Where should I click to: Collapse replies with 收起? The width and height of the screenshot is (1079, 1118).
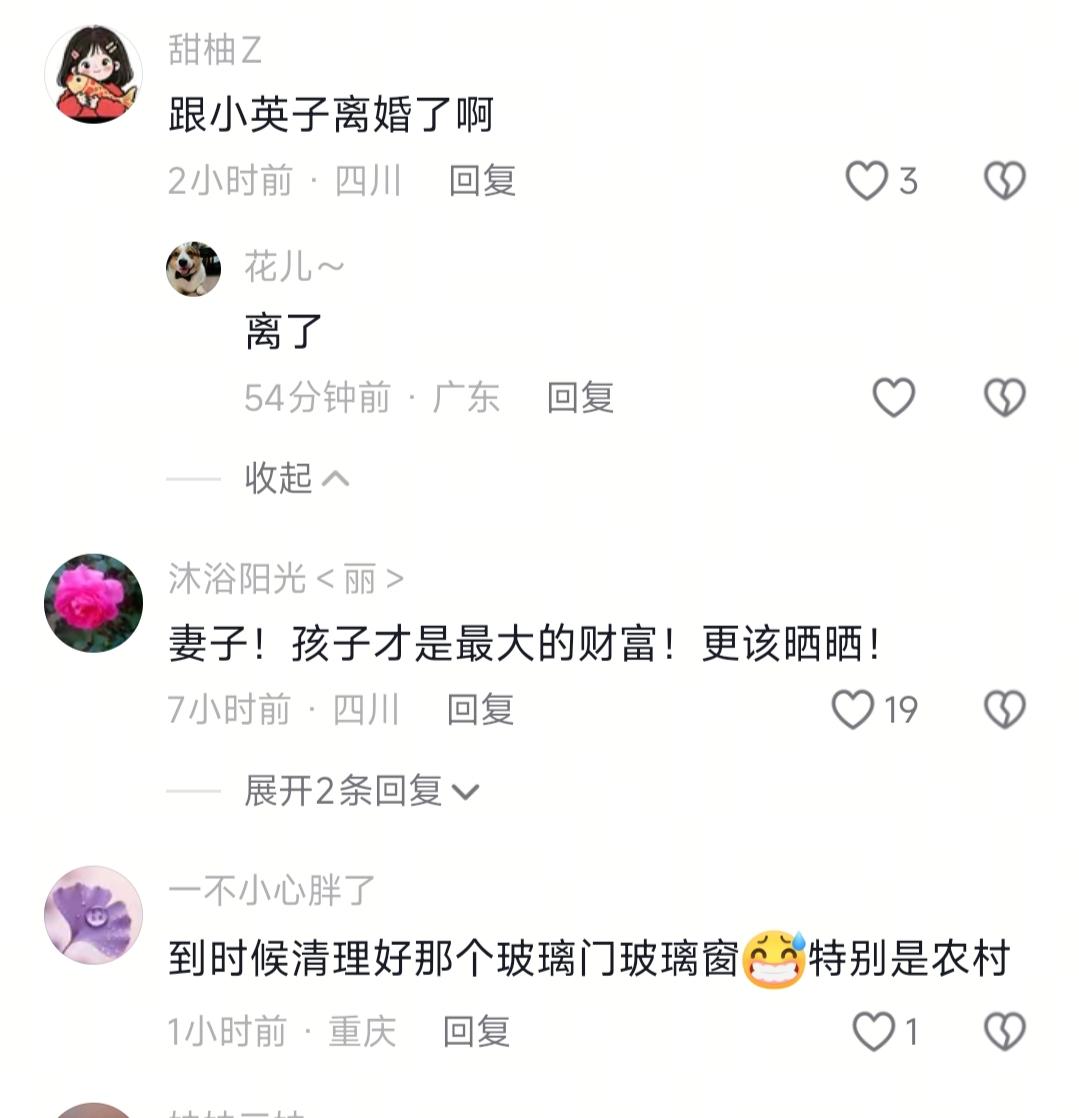click(x=297, y=478)
